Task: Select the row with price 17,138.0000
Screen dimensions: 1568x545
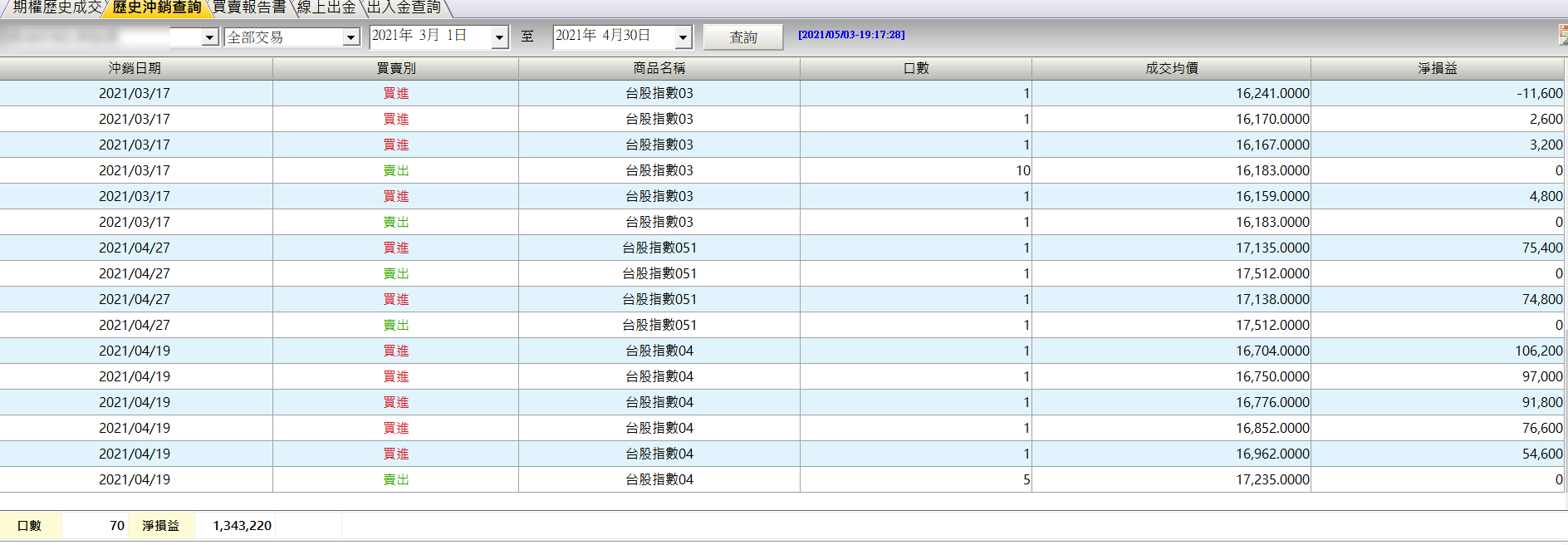Action: (782, 299)
